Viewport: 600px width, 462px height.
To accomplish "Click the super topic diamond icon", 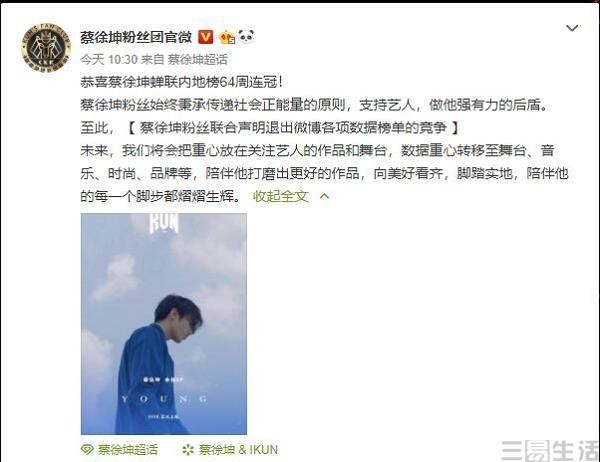I will pos(88,449).
